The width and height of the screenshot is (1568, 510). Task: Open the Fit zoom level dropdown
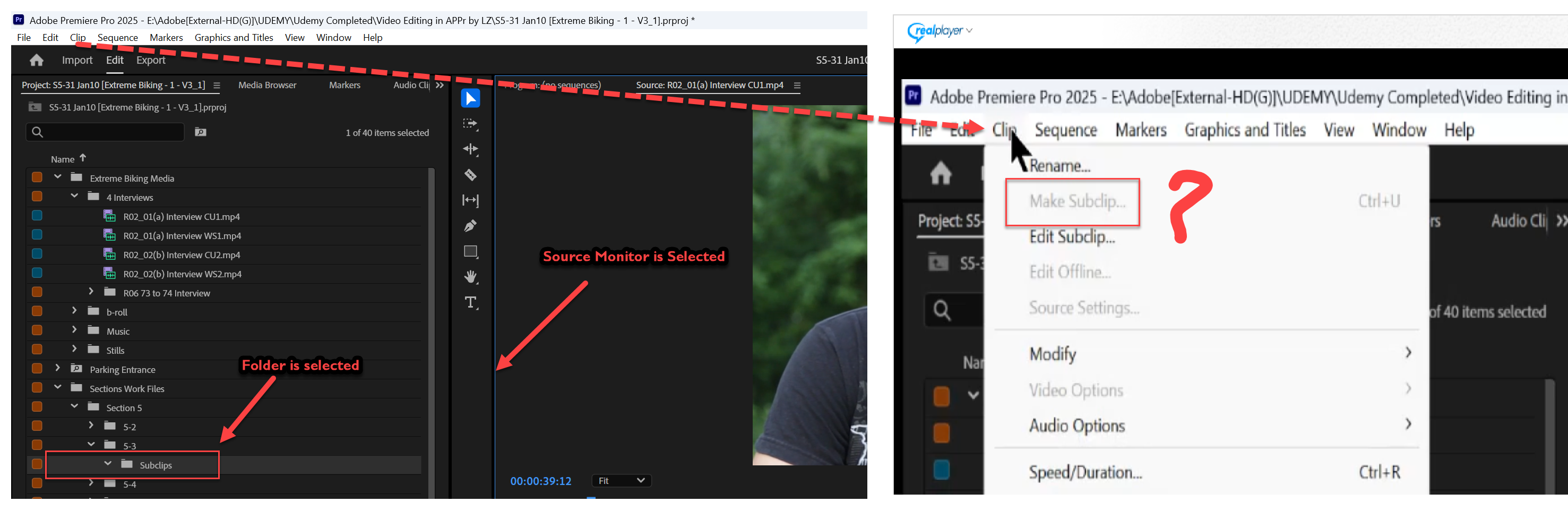coord(621,481)
